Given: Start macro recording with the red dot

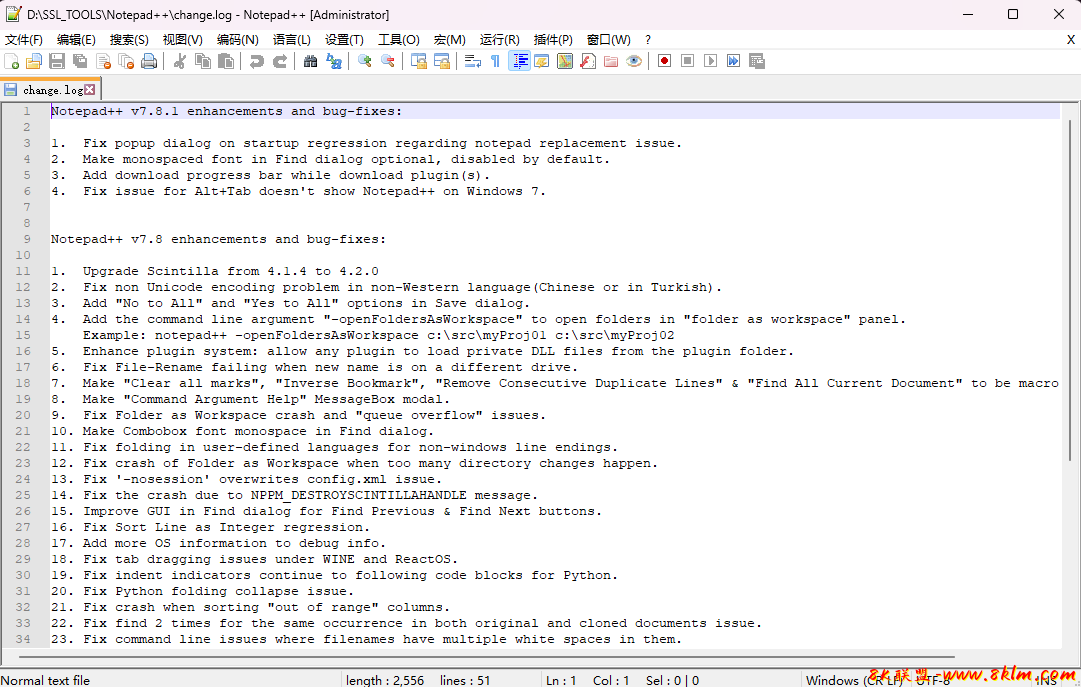Looking at the screenshot, I should [665, 61].
